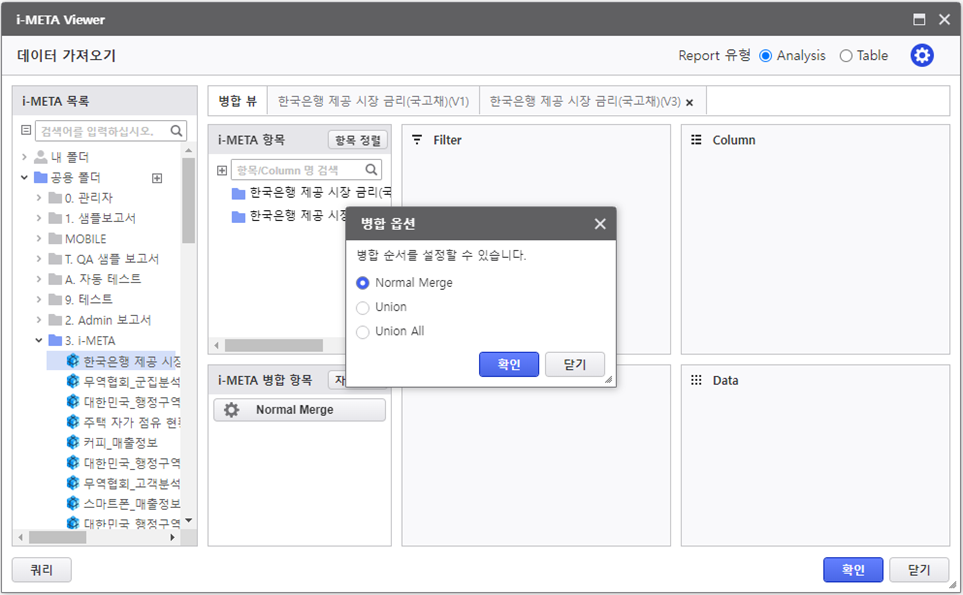Screen dimensions: 963x595
Task: Click the search magnifier in i-META 목록
Action: 177,131
